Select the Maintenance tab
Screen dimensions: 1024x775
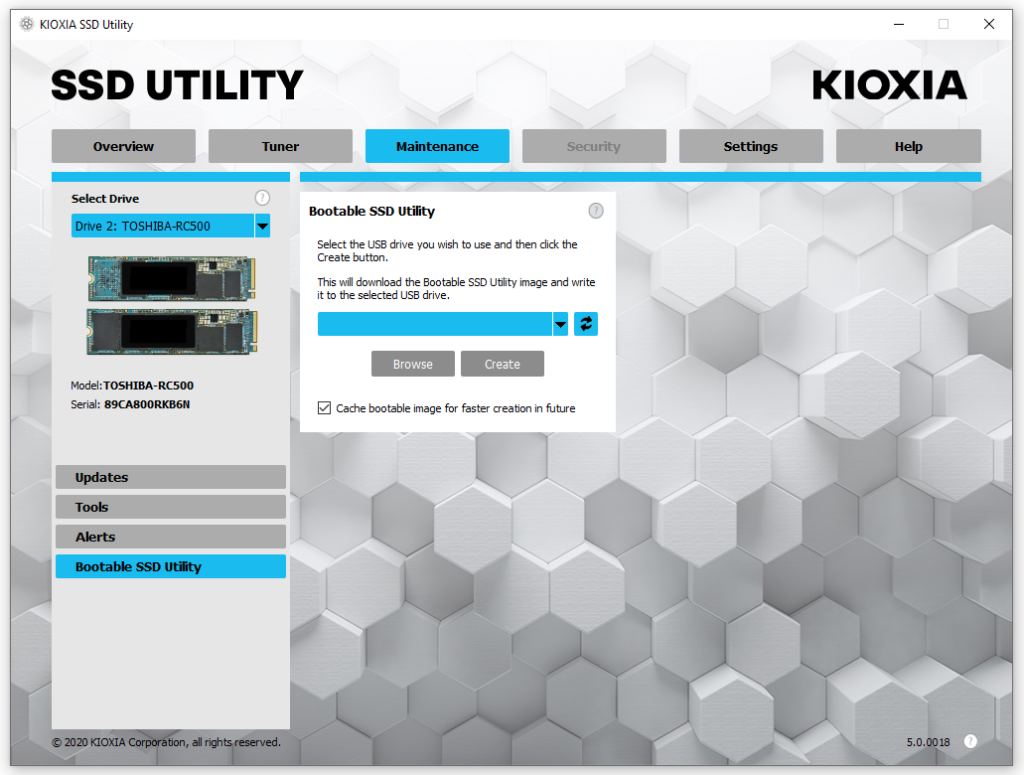[x=437, y=146]
